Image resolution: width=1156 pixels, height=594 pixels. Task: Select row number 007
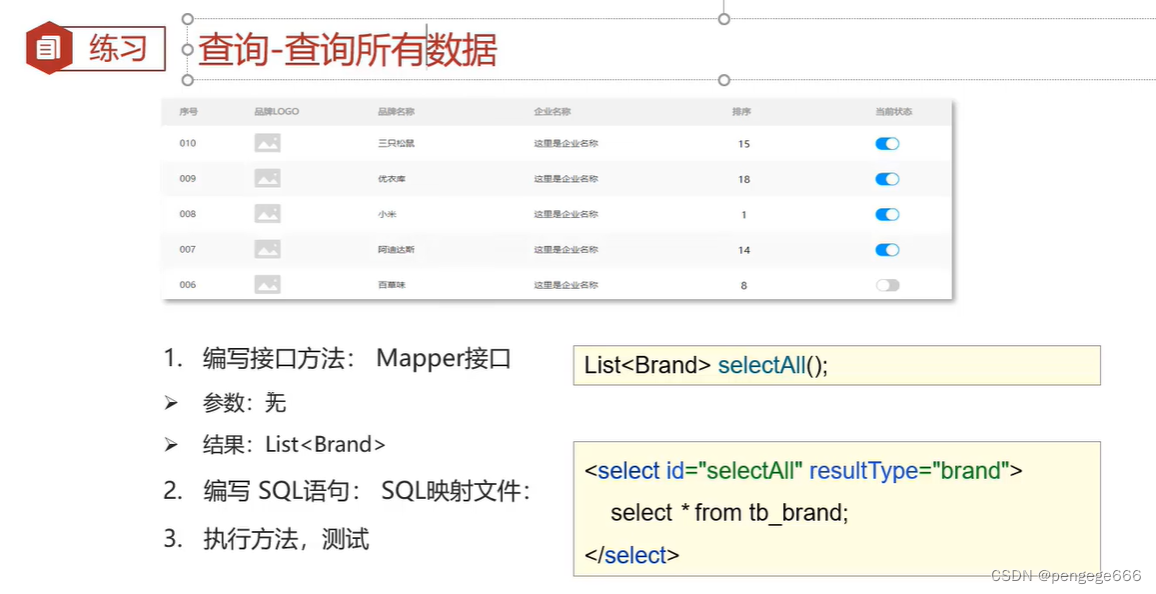tap(187, 249)
